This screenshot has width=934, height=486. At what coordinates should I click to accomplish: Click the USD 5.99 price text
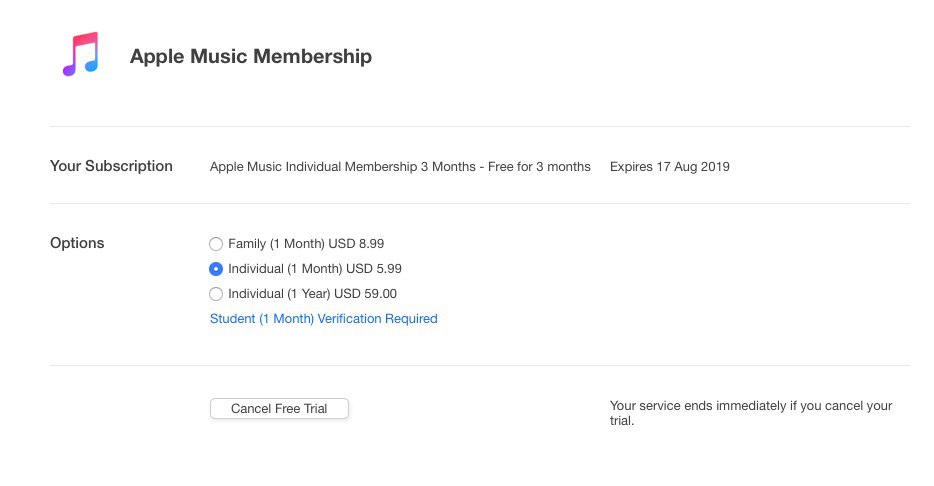tap(374, 269)
